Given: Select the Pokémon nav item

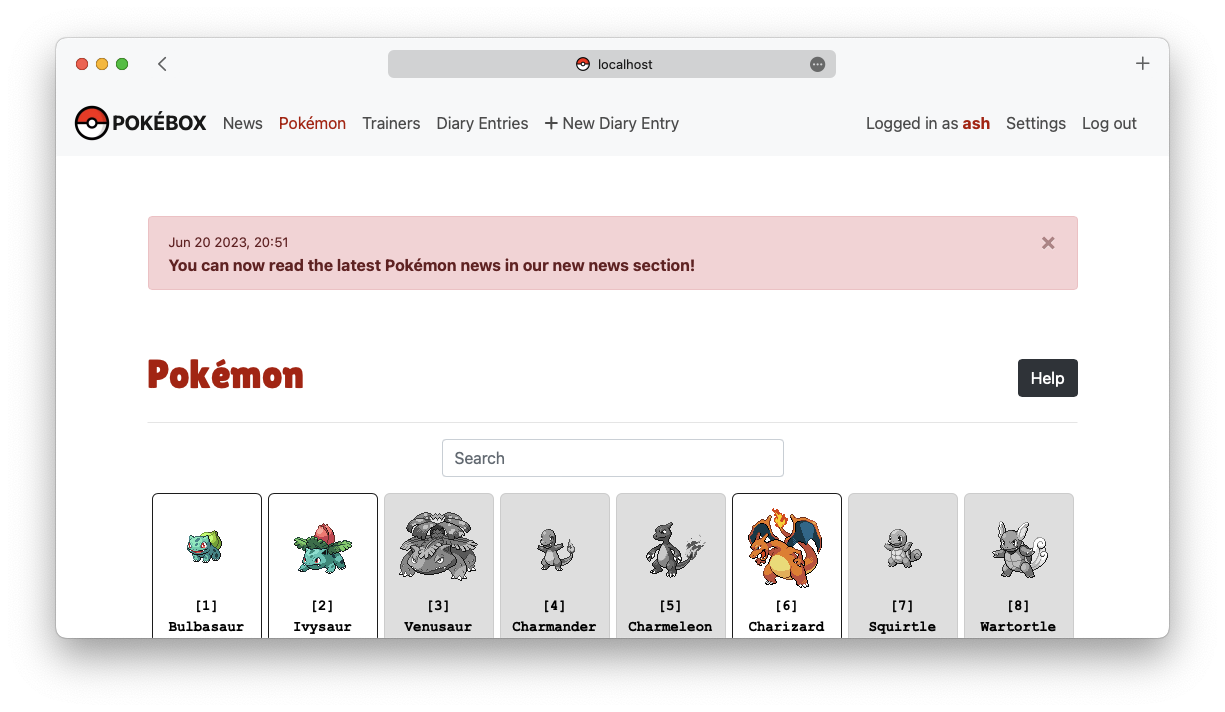Looking at the screenshot, I should tap(312, 123).
